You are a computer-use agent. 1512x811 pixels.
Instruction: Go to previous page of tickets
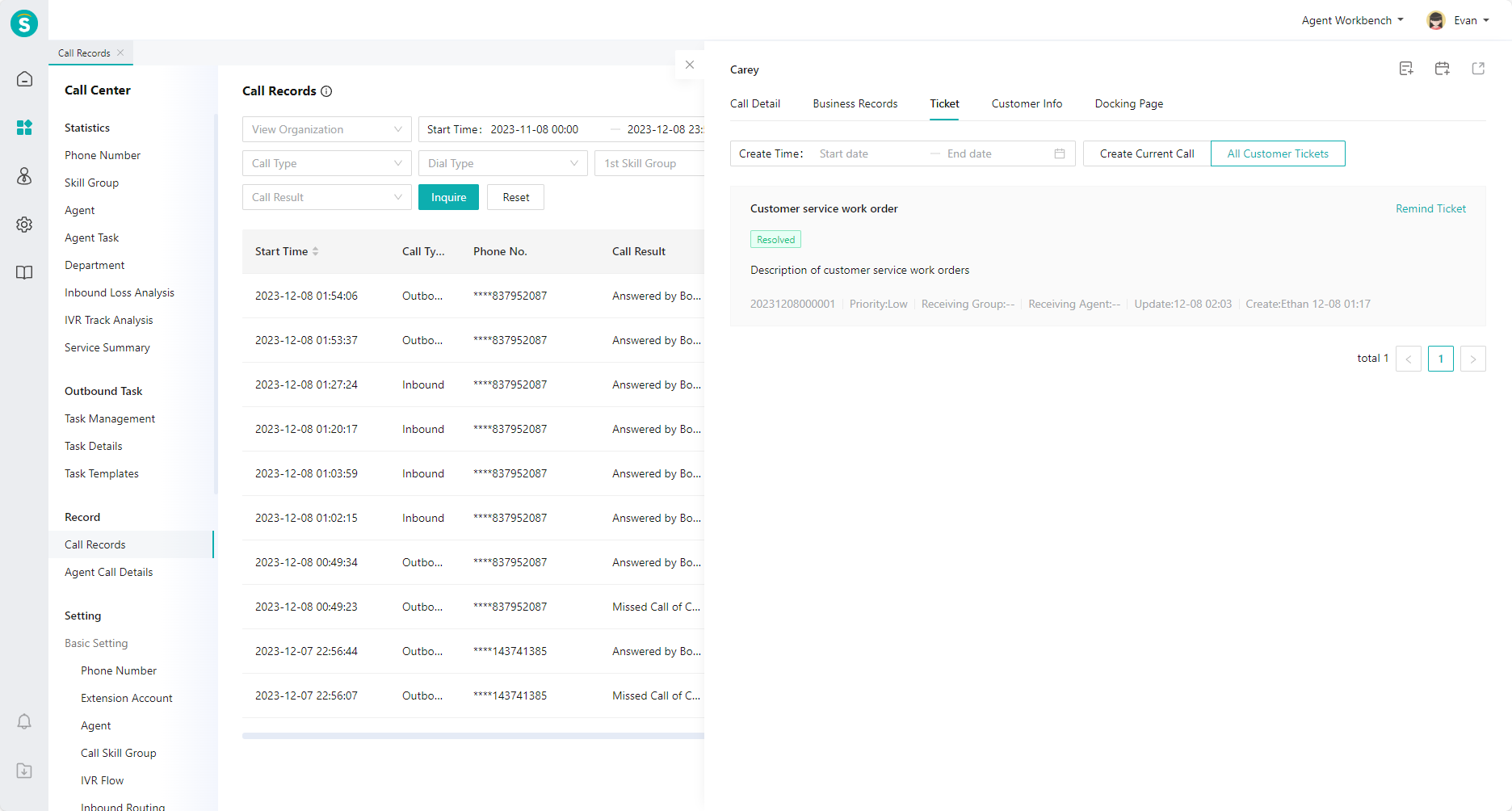coord(1409,359)
